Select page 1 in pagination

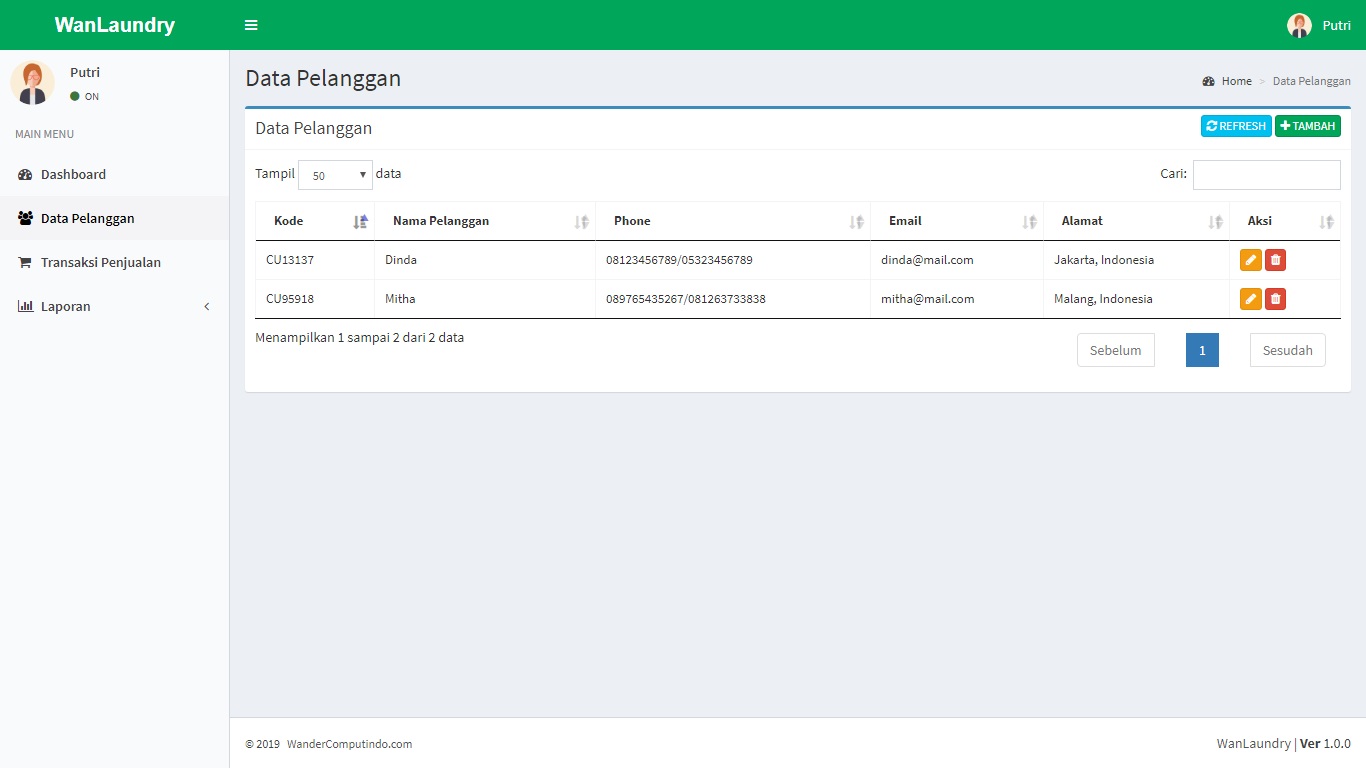click(x=1202, y=350)
